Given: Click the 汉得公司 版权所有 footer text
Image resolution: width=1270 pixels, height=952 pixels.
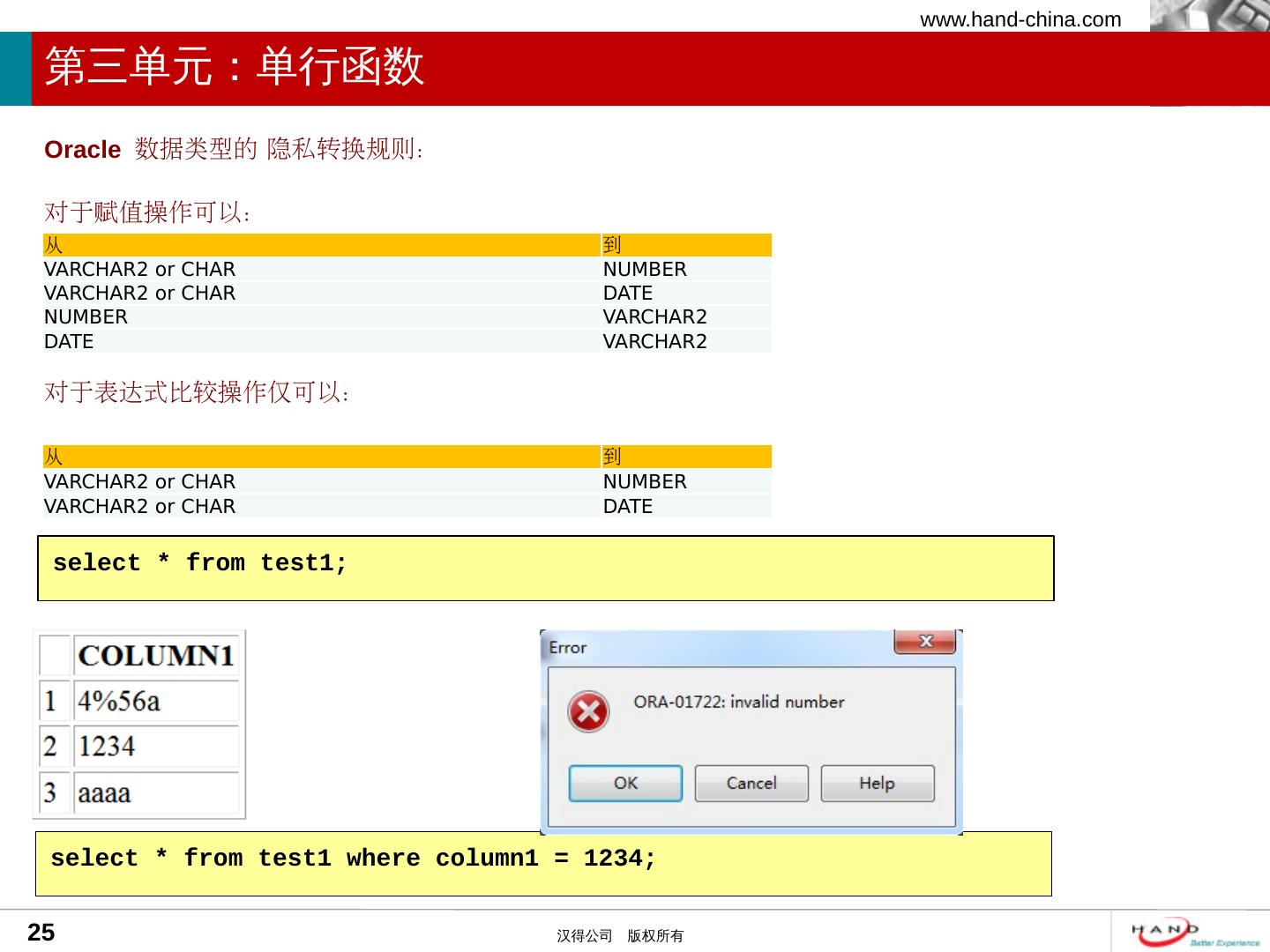Looking at the screenshot, I should point(619,936).
